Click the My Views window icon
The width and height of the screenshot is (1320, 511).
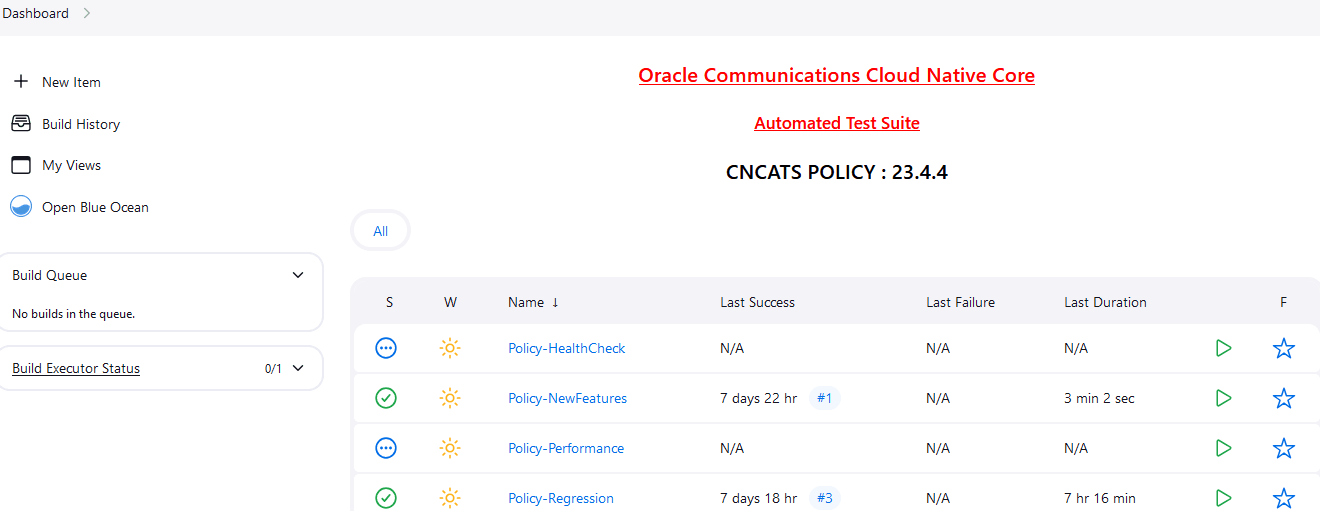pos(21,165)
